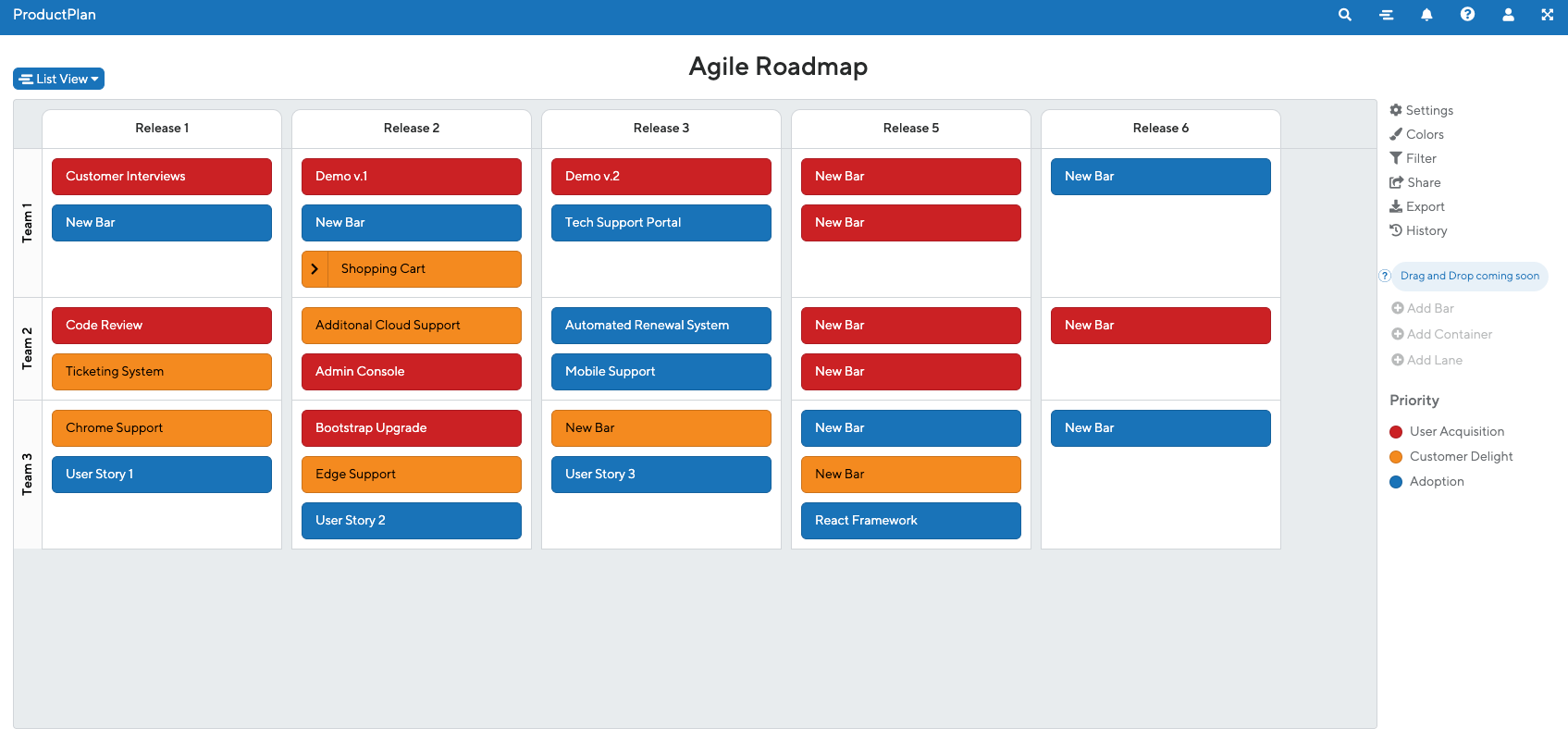The width and height of the screenshot is (1568, 741).
Task: Open the Settings panel link
Action: click(x=1421, y=110)
